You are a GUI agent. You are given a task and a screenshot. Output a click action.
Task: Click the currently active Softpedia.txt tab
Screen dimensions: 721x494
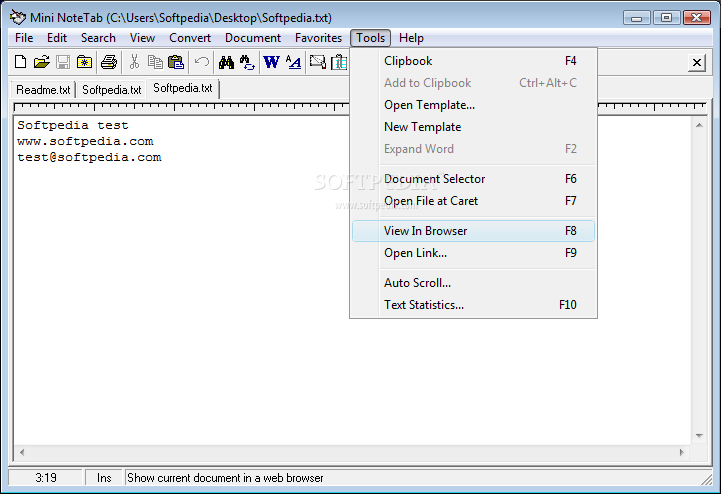tap(183, 88)
